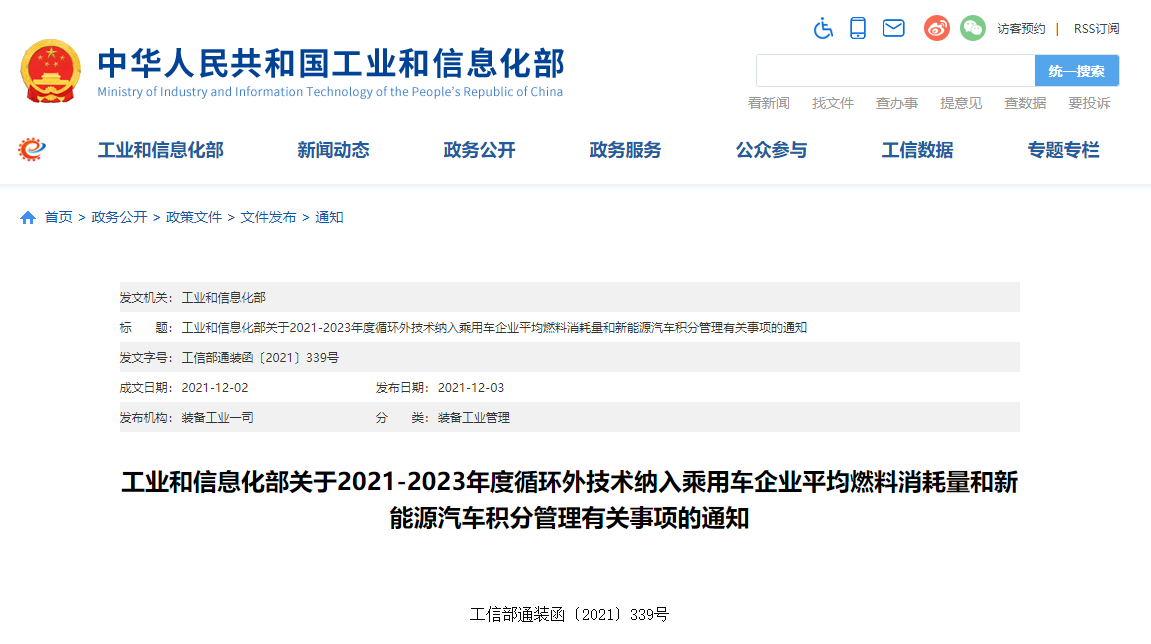Click the 标题 row document title text

tap(494, 328)
